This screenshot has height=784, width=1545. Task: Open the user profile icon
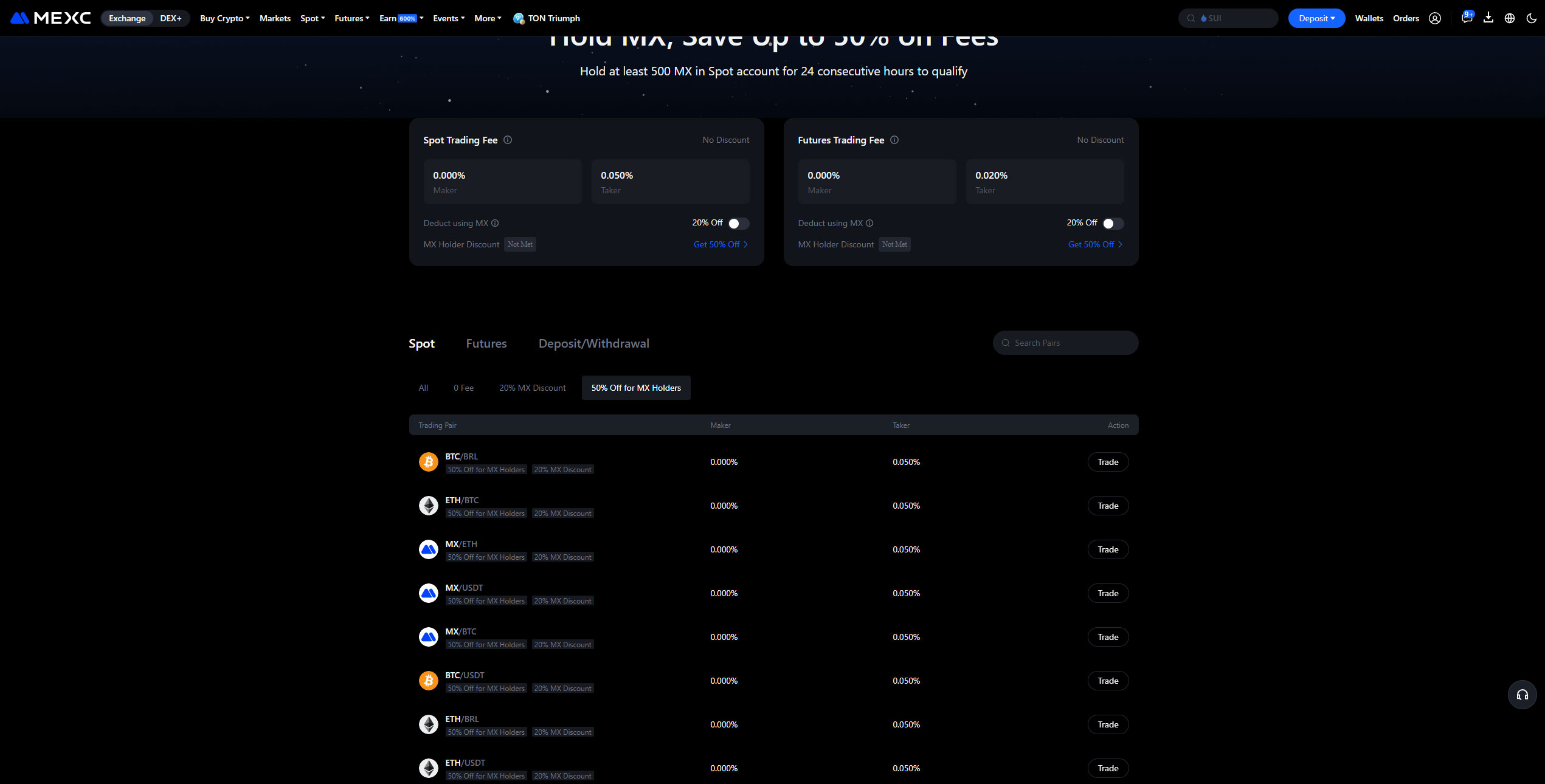(x=1435, y=18)
